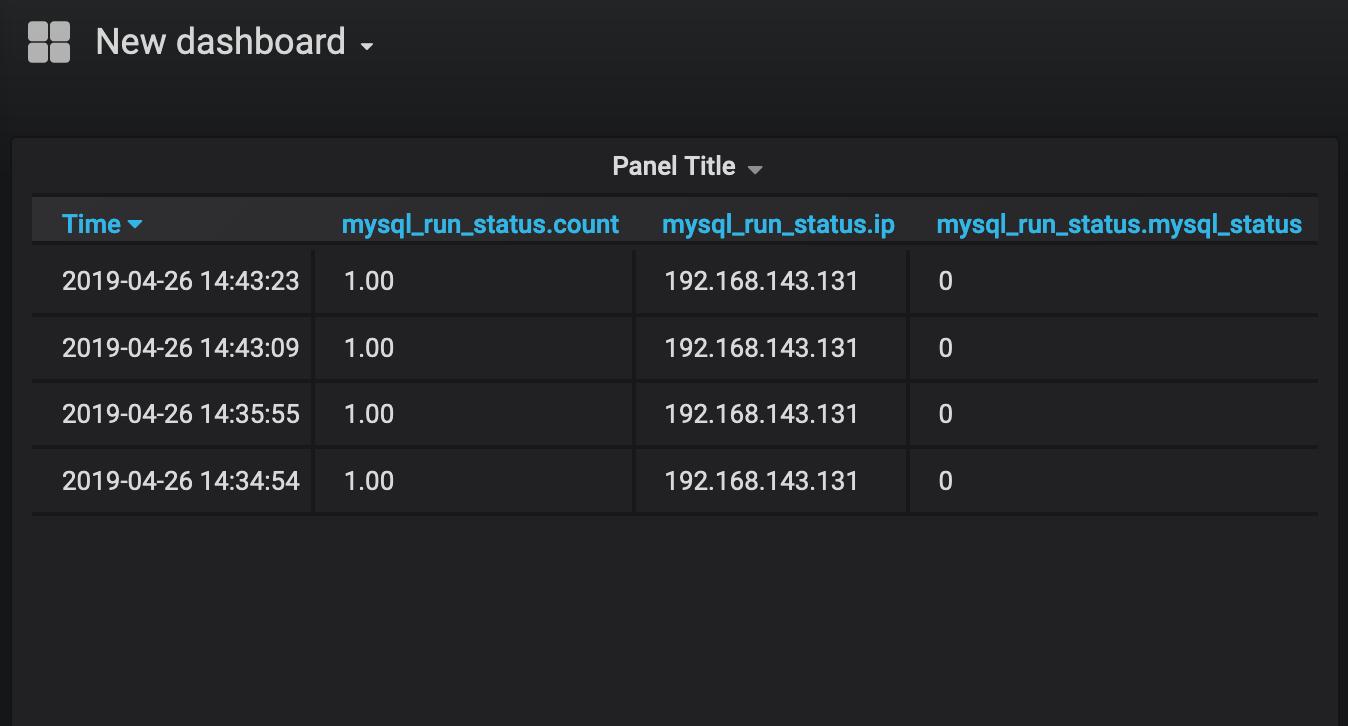The image size is (1348, 726).
Task: Click the Grafana dashboard grid icon
Action: pos(49,43)
